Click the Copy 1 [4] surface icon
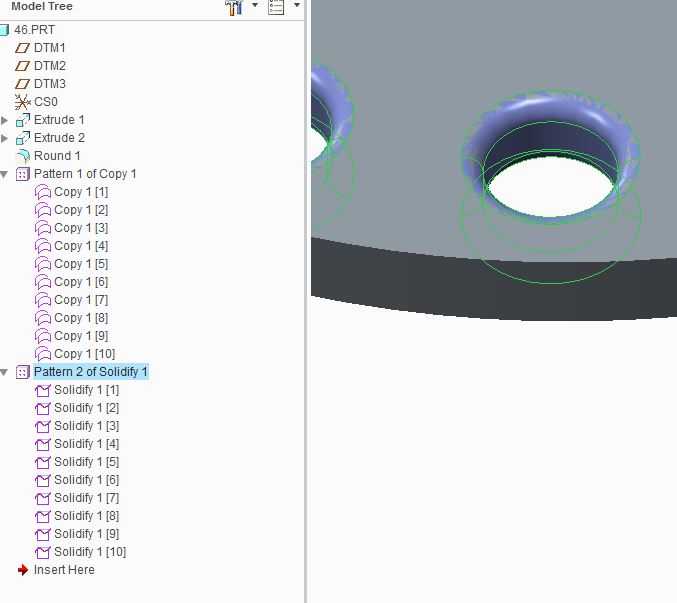The height and width of the screenshot is (603, 677). 43,246
